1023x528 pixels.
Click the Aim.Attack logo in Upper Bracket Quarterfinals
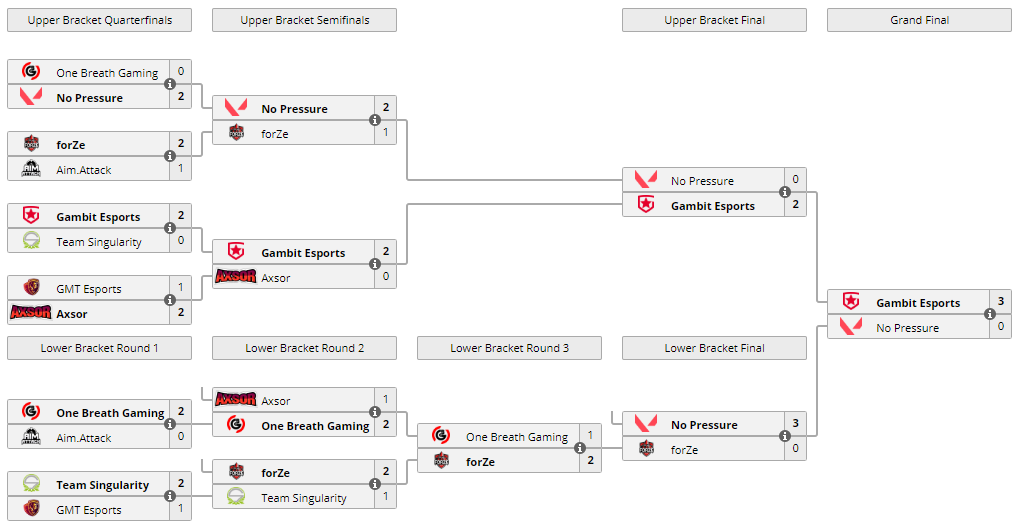point(31,169)
